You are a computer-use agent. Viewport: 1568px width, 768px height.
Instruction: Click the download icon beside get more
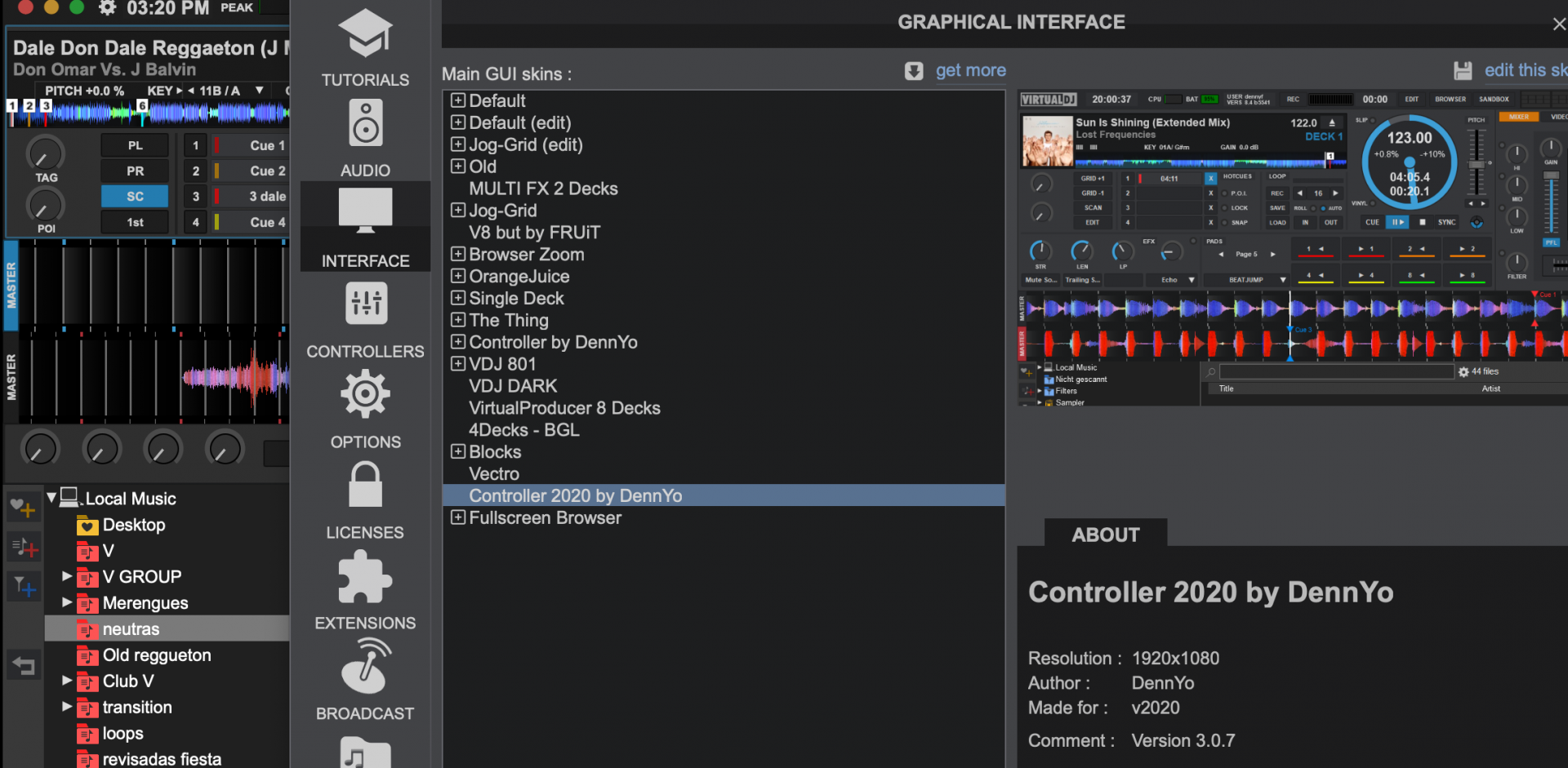(x=914, y=71)
